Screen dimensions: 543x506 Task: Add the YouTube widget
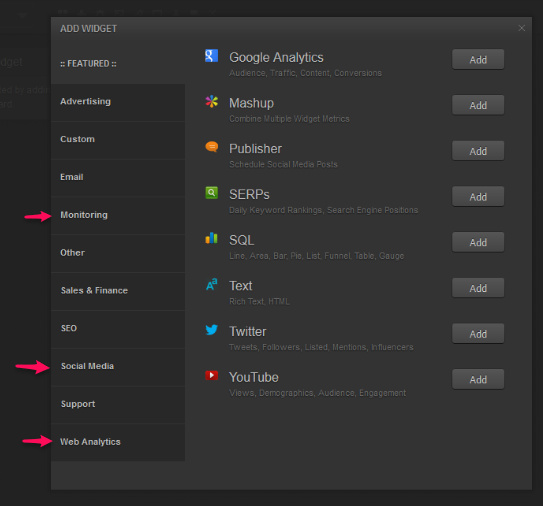478,380
